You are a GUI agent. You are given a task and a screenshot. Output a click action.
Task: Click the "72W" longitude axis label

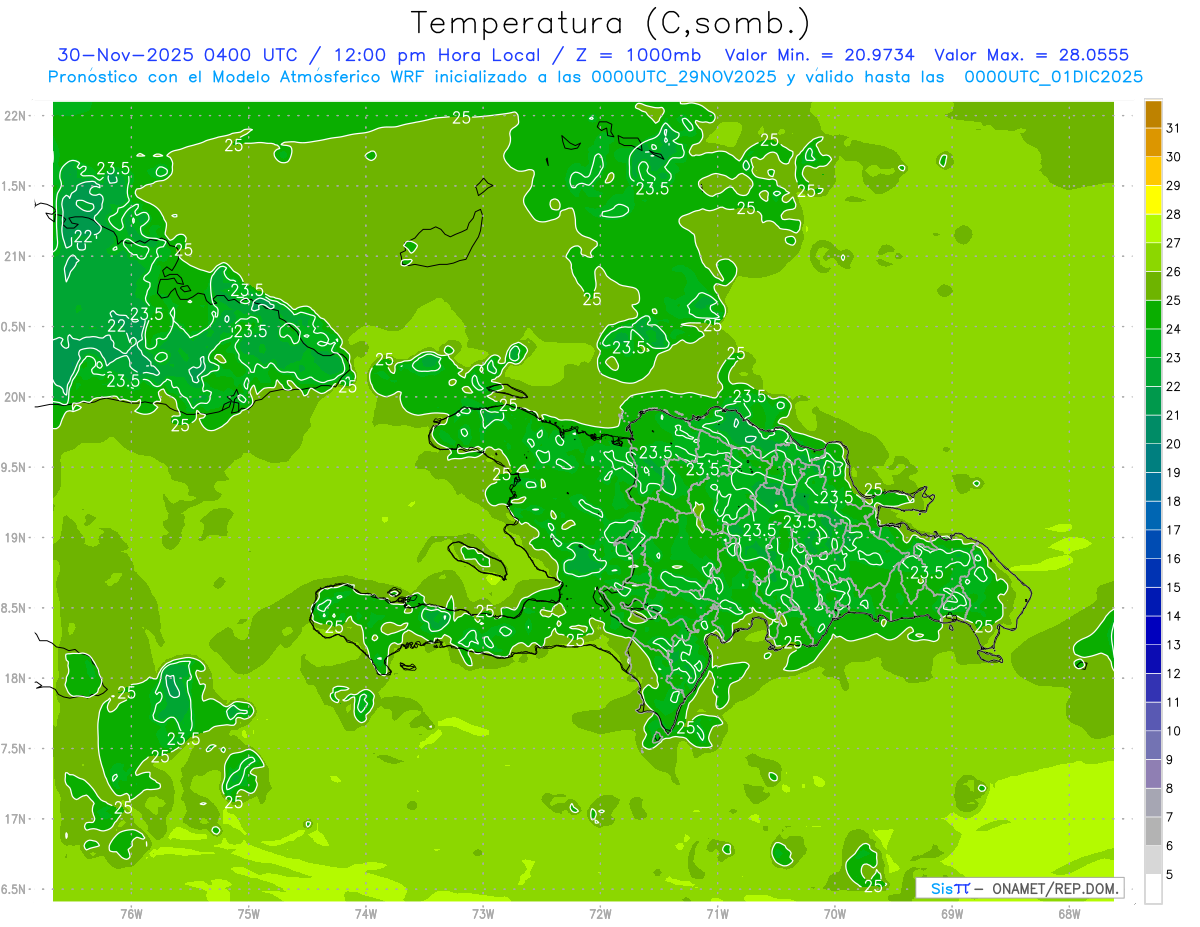tap(600, 914)
